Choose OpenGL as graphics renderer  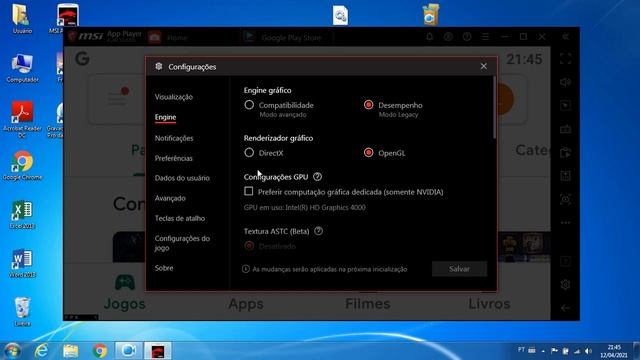pos(369,153)
